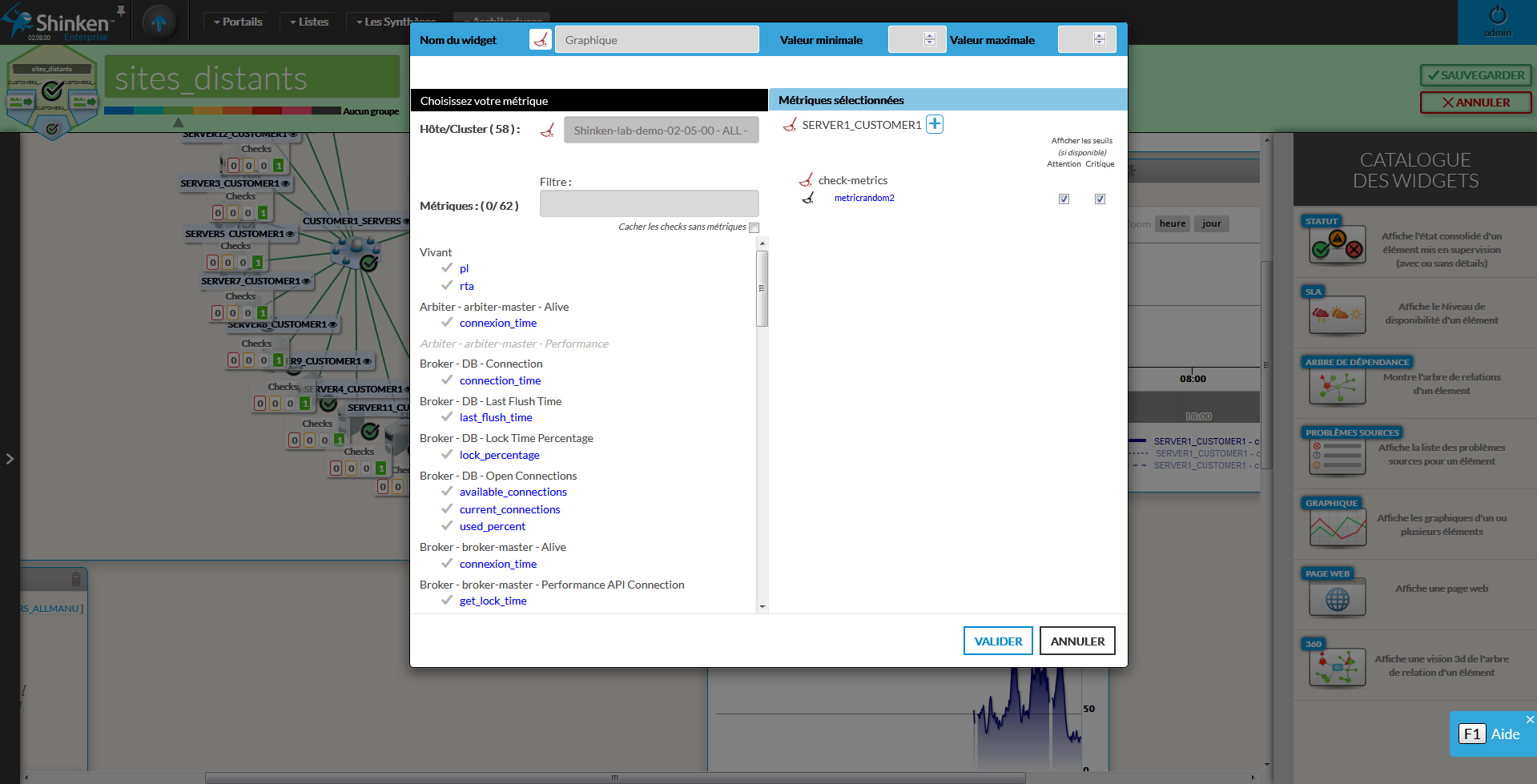Clear widget name with the broom icon
1537x784 pixels.
coord(541,39)
